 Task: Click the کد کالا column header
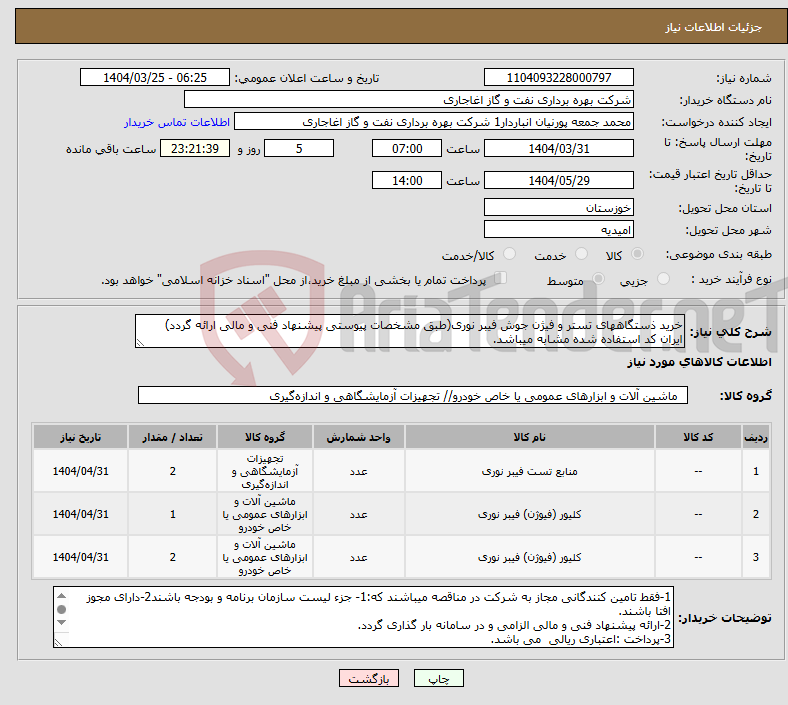[x=698, y=437]
